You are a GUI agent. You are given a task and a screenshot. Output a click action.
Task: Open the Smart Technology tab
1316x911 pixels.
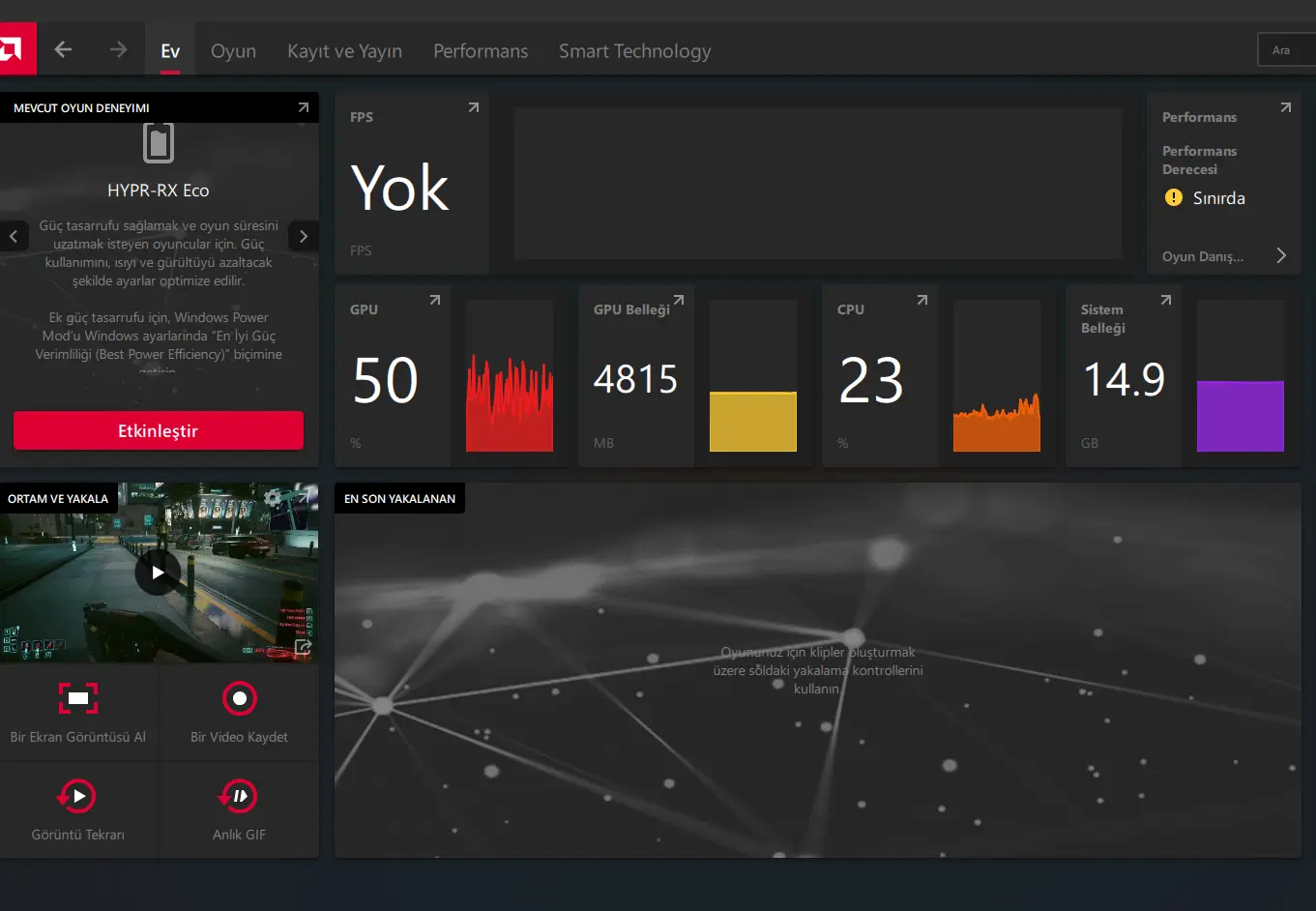click(x=634, y=51)
